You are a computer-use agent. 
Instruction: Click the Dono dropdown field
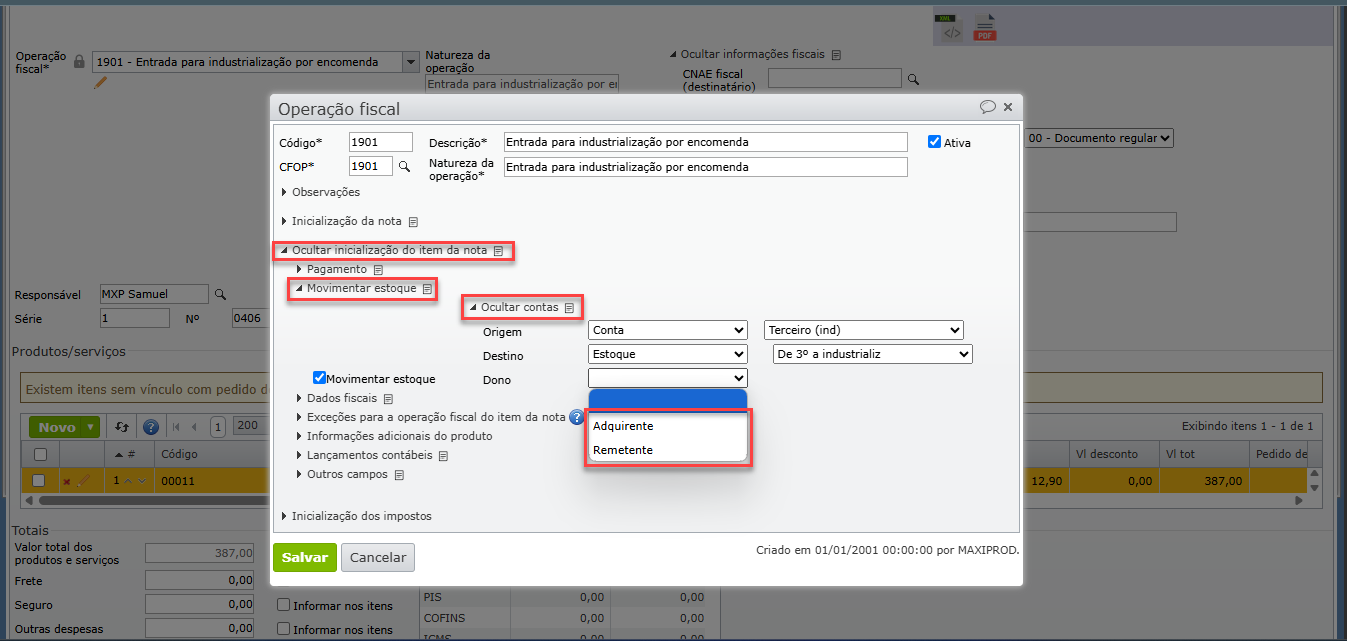pos(668,378)
